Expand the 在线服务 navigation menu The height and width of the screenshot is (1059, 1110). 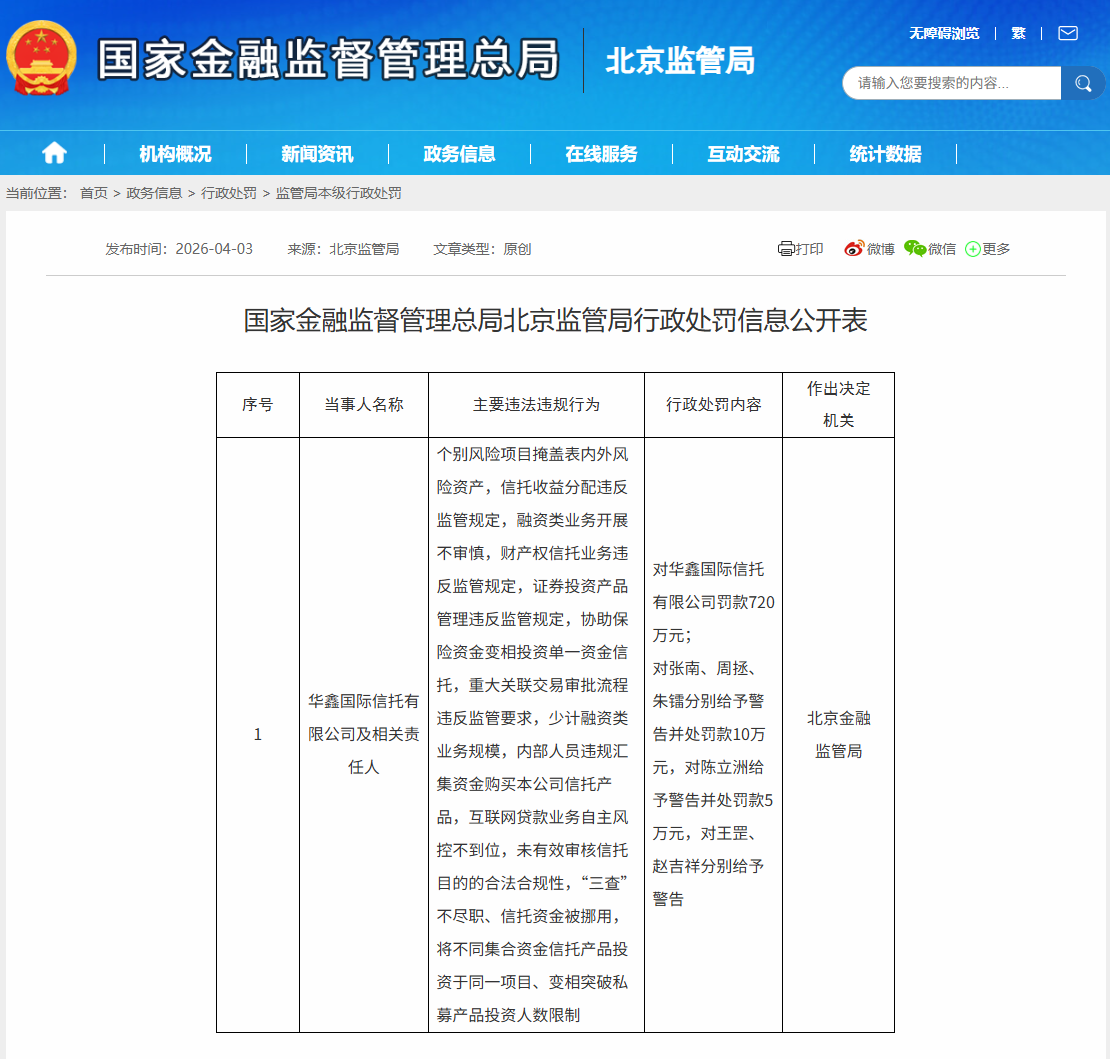[601, 154]
